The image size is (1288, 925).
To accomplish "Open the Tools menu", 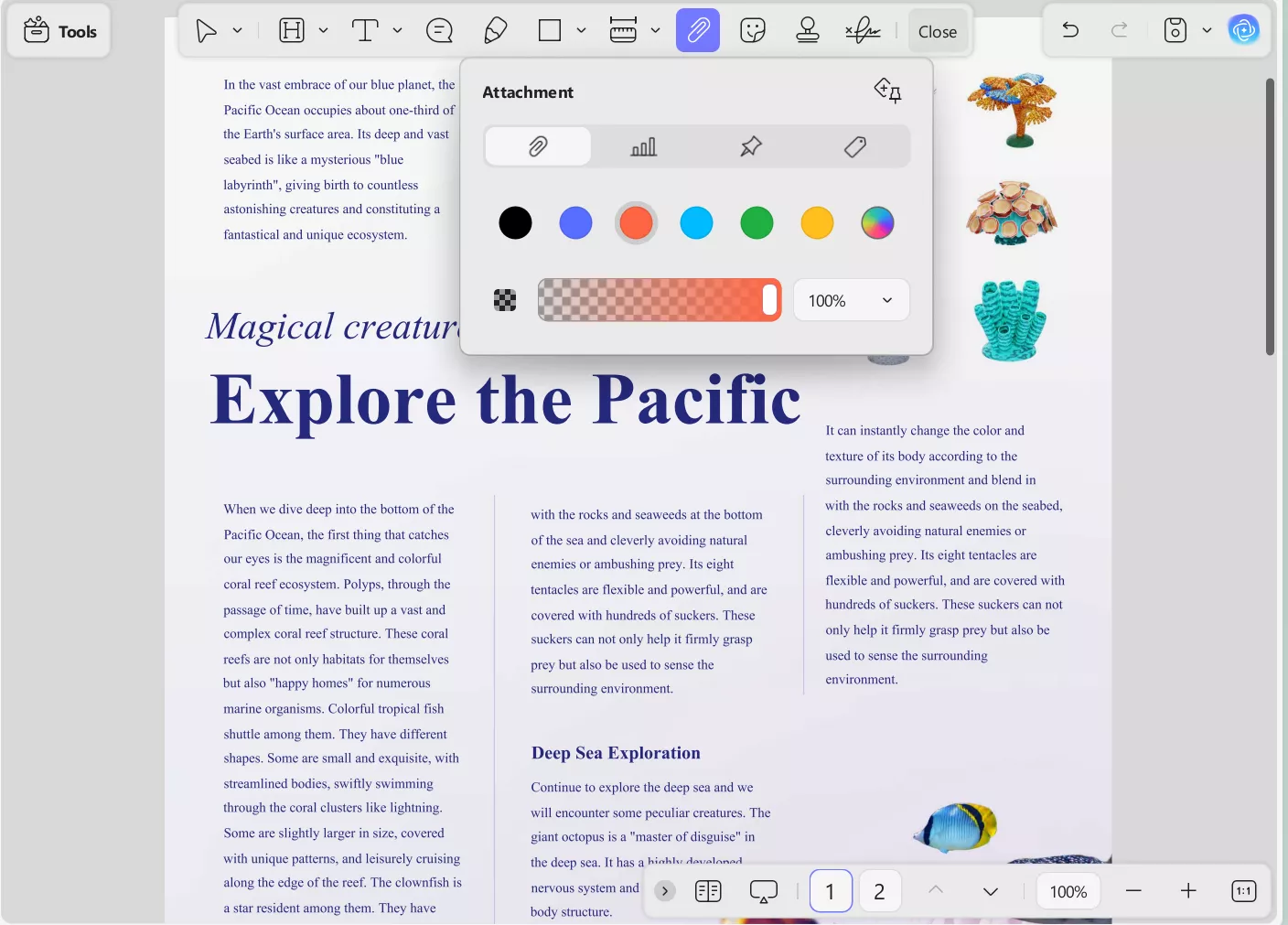I will pyautogui.click(x=59, y=31).
